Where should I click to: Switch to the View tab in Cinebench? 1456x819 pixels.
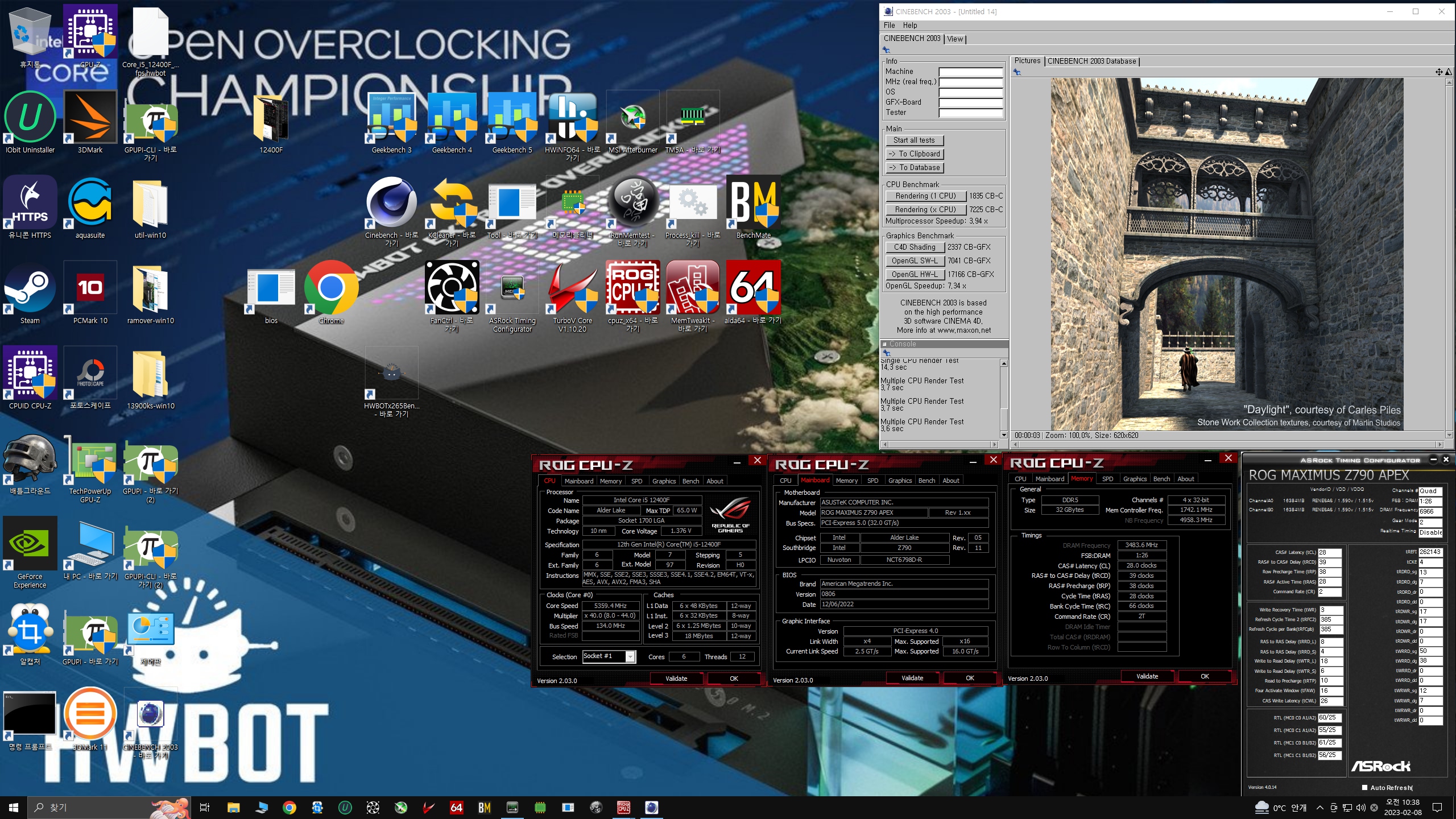(955, 39)
